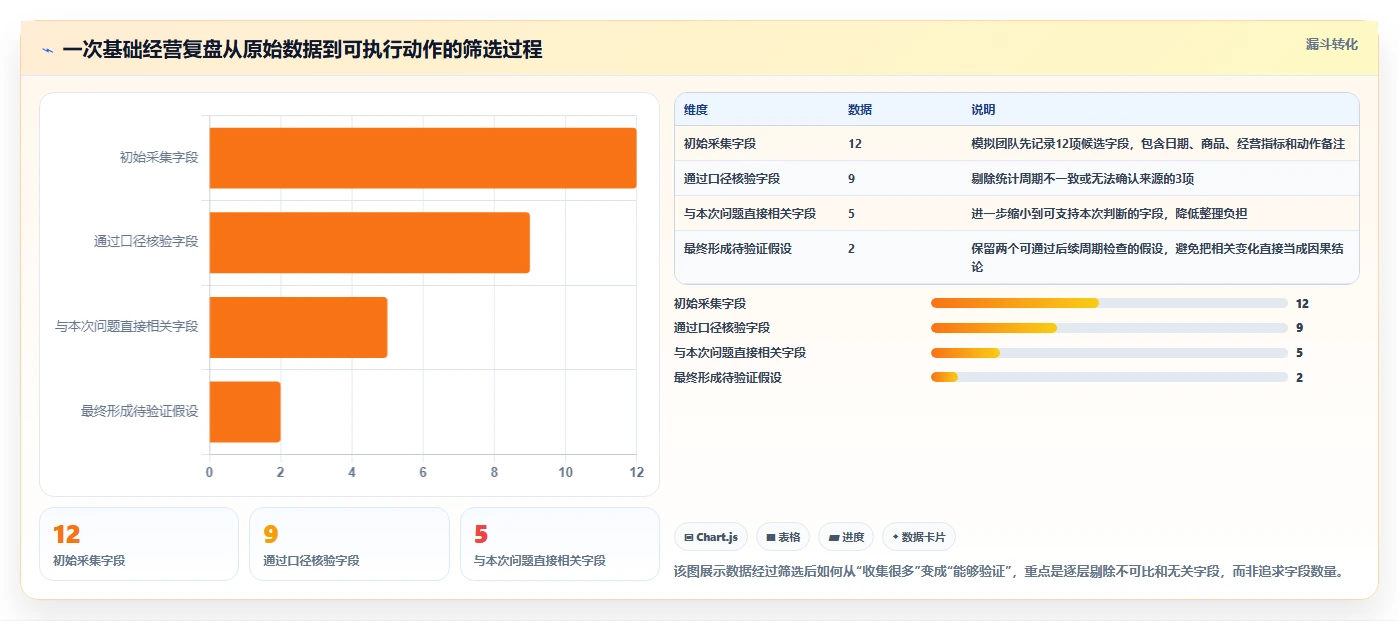Click the table cell 通过口径核验字段
Viewport: 1399px width, 621px height.
732,179
